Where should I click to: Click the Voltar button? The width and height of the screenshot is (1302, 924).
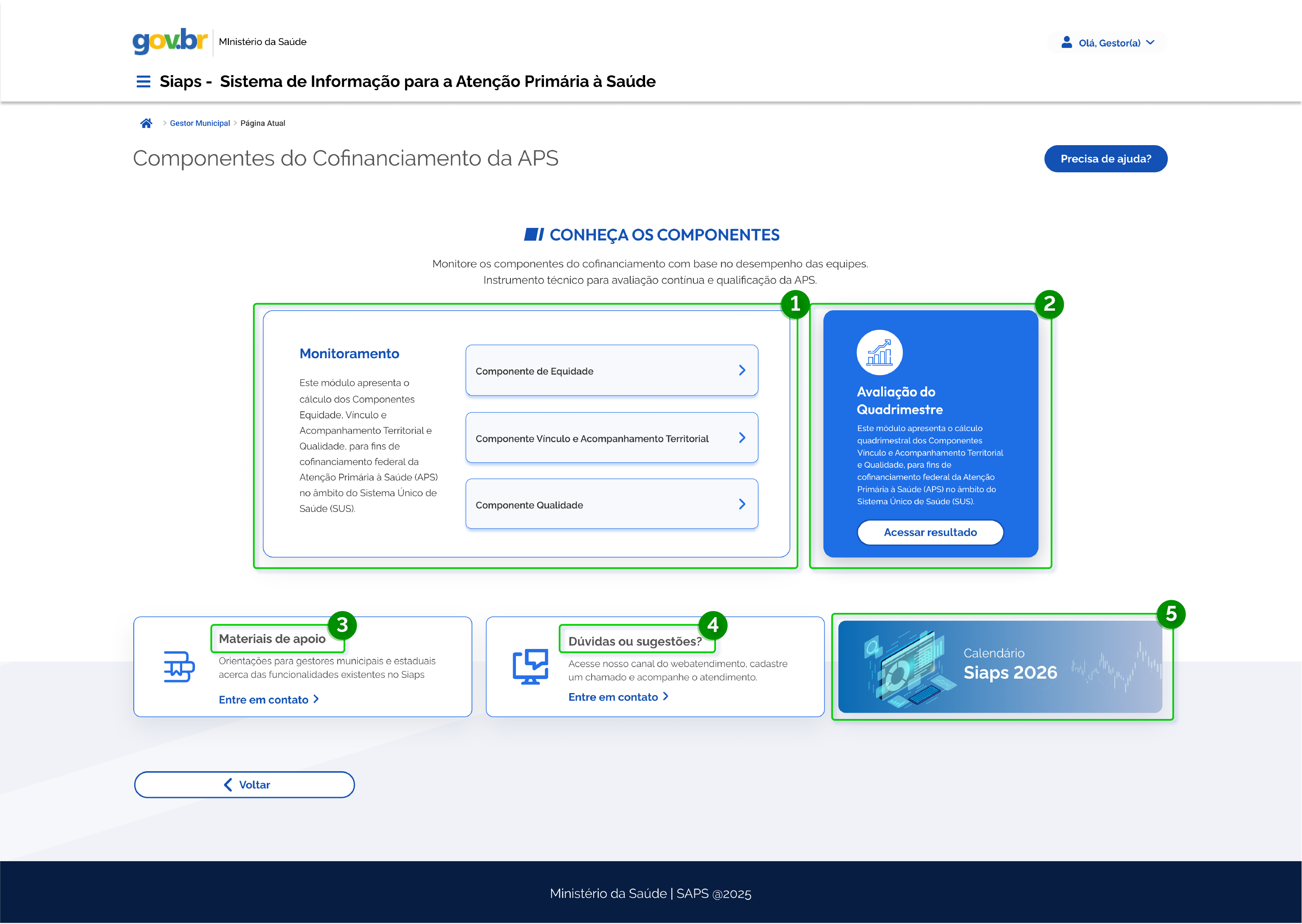click(244, 785)
